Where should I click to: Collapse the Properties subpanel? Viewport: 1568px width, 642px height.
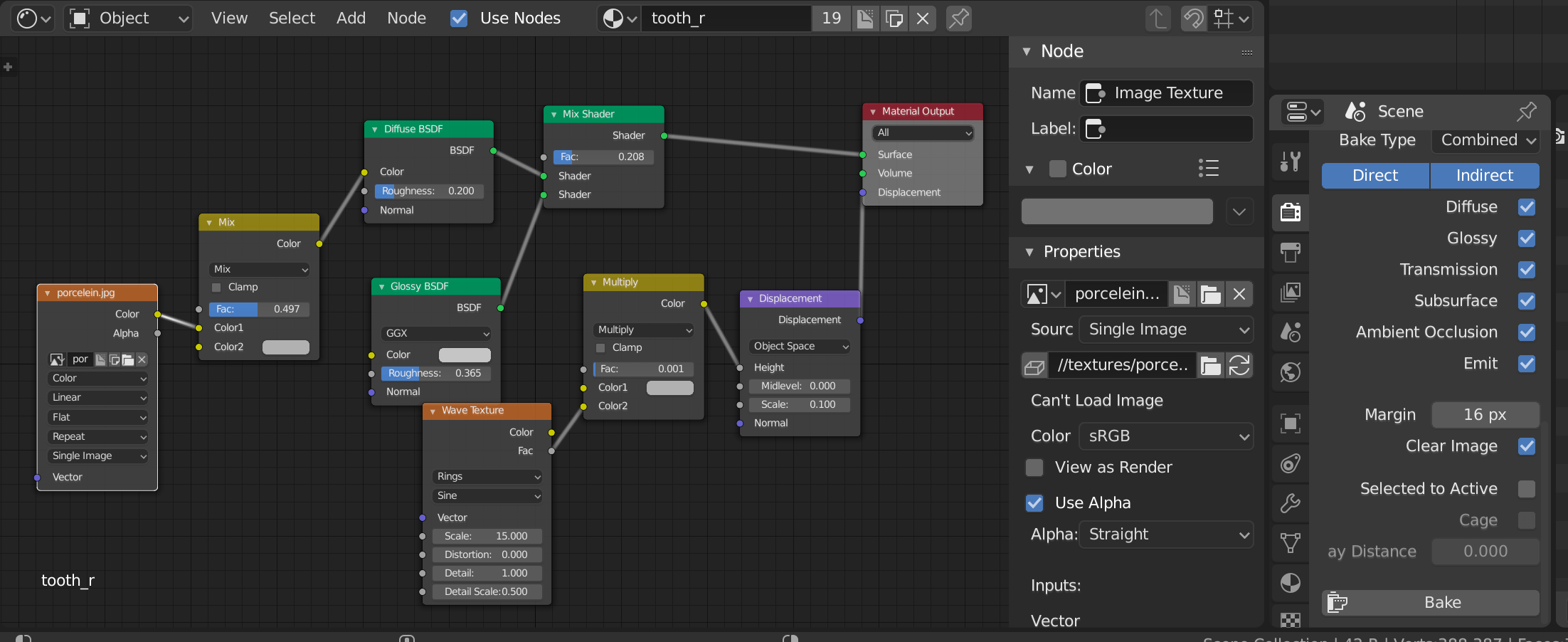(1029, 252)
